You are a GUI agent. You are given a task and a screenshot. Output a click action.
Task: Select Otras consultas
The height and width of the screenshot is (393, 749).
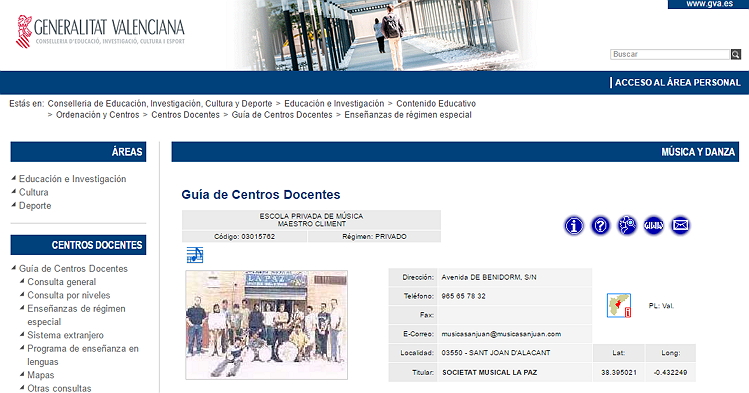coord(59,388)
